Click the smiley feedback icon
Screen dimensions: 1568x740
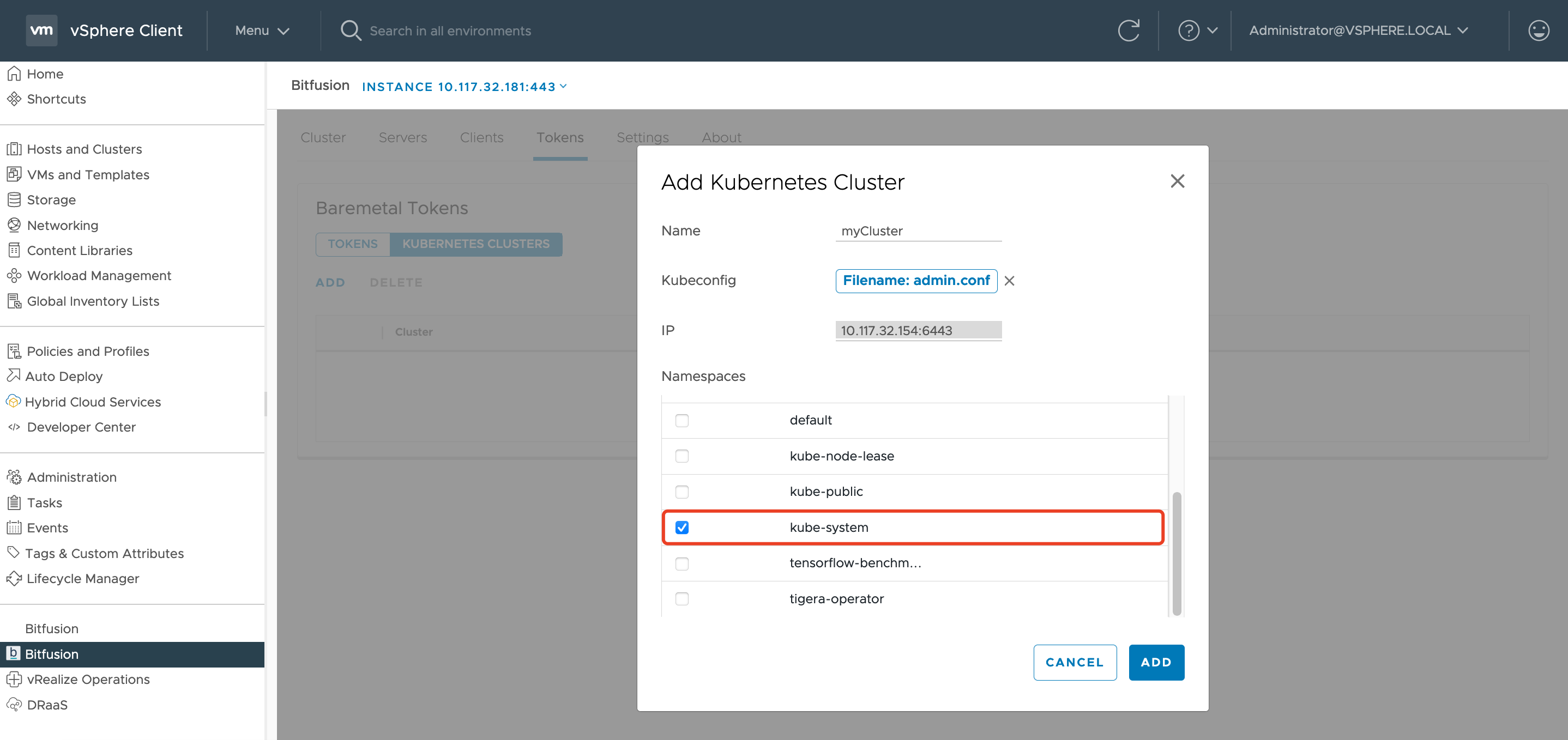1538,31
